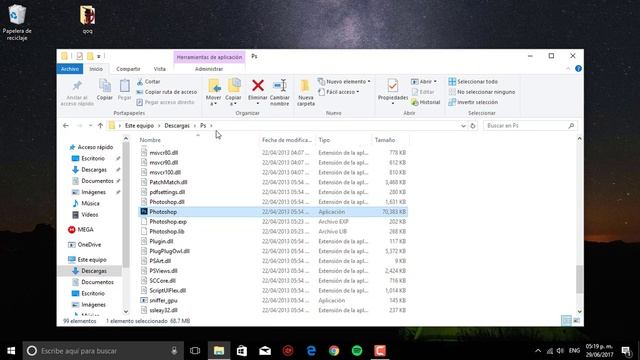Collapse the ribbon with chevron
This screenshot has height=360, width=640.
click(x=568, y=69)
